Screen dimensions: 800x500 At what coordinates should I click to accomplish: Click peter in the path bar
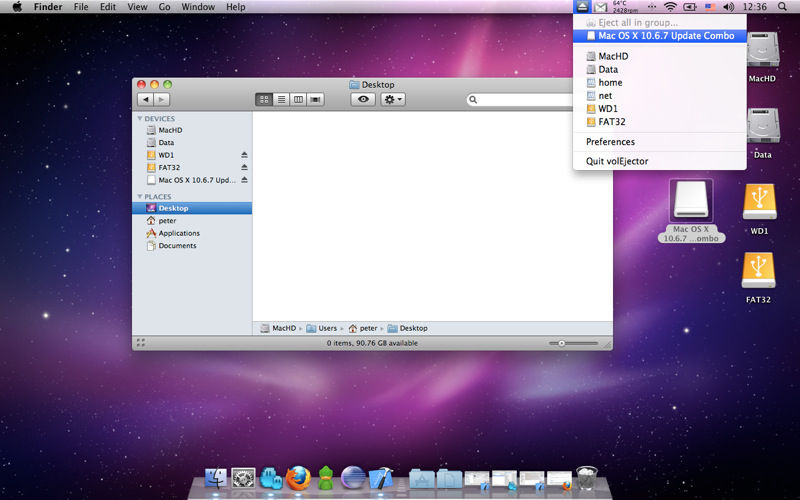[x=363, y=328]
